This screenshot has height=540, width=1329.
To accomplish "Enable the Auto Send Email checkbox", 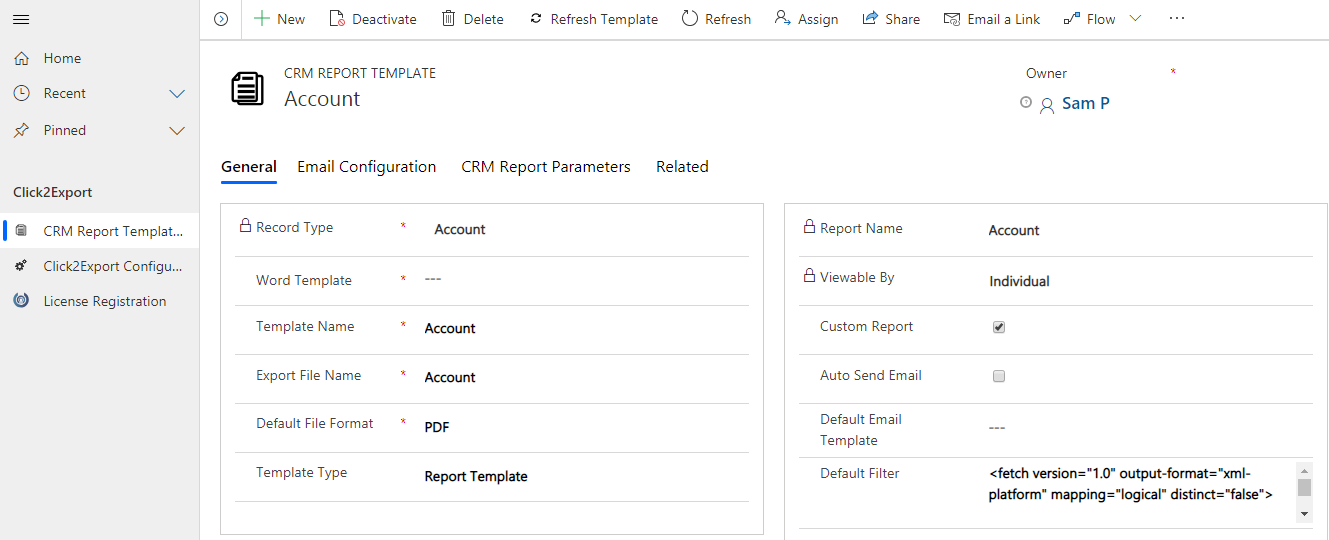I will [998, 377].
